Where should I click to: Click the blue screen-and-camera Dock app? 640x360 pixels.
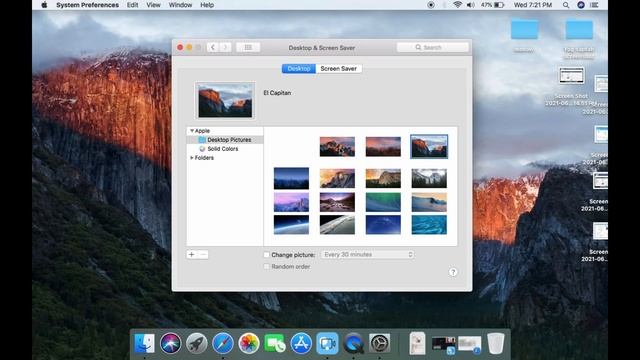point(327,343)
